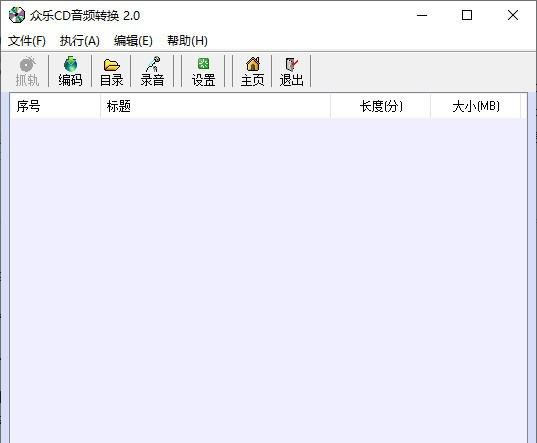537x443 pixels.
Task: Sort by the 序号 column header
Action: coord(55,106)
